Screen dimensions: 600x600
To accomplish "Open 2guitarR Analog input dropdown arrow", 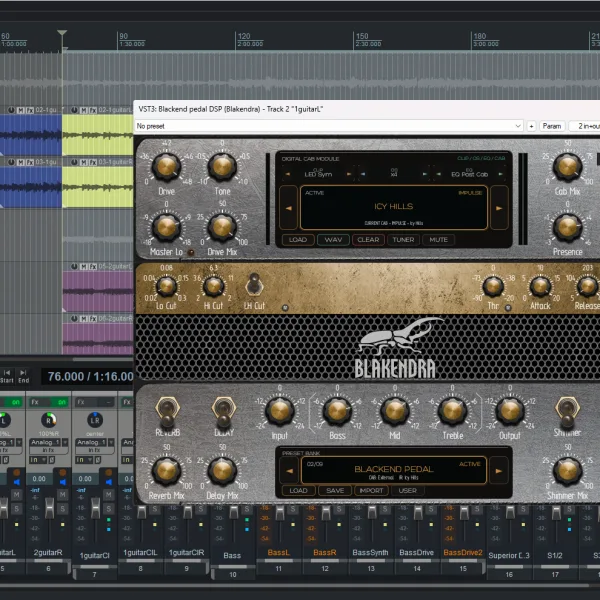I will [x=65, y=442].
